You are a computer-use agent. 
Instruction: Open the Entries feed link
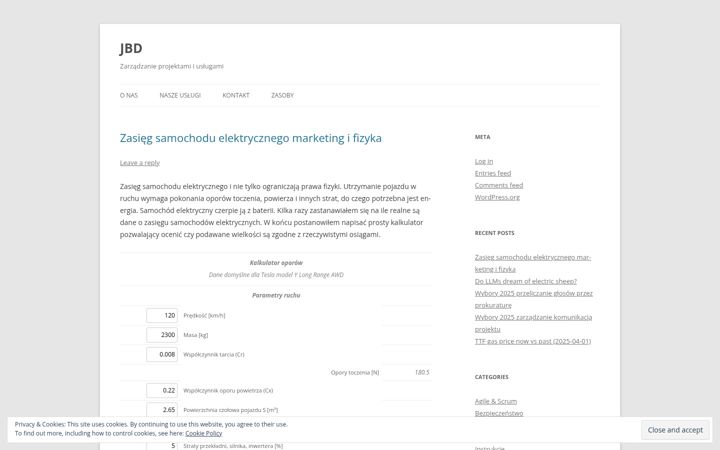493,173
